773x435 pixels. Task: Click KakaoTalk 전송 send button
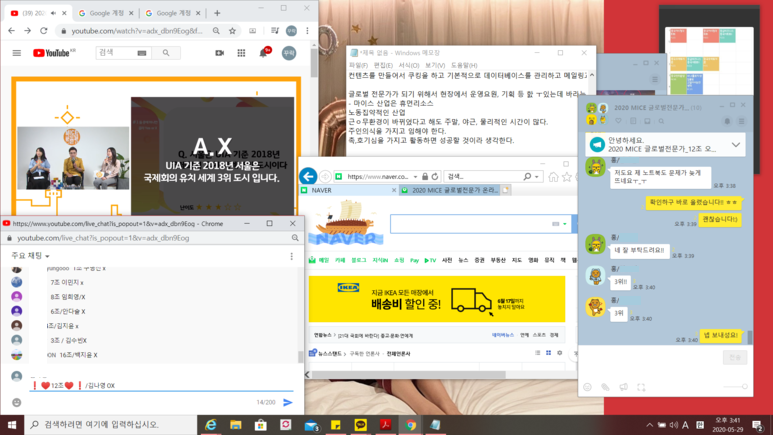pos(735,357)
